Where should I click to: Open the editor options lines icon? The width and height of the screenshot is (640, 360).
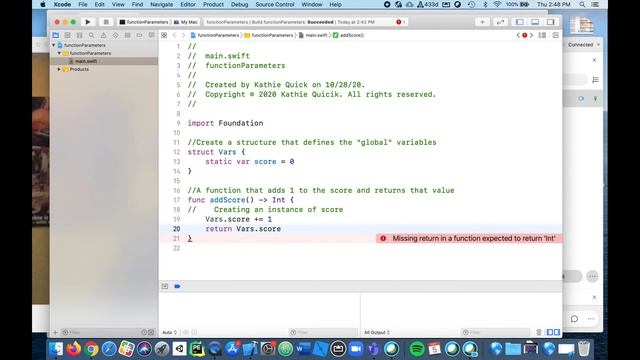(542, 36)
